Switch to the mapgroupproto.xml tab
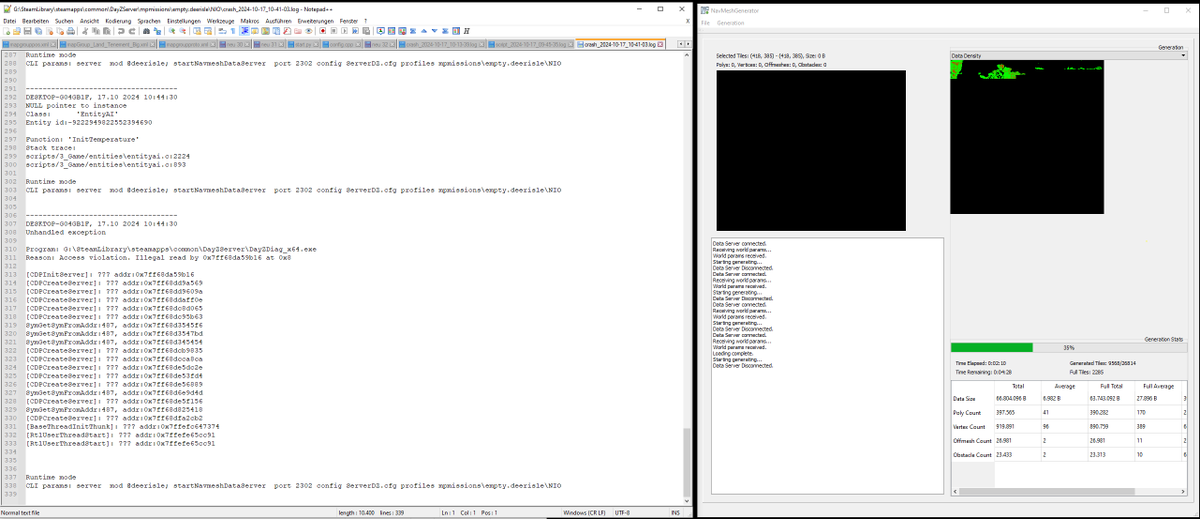The image size is (1200, 519). [187, 44]
